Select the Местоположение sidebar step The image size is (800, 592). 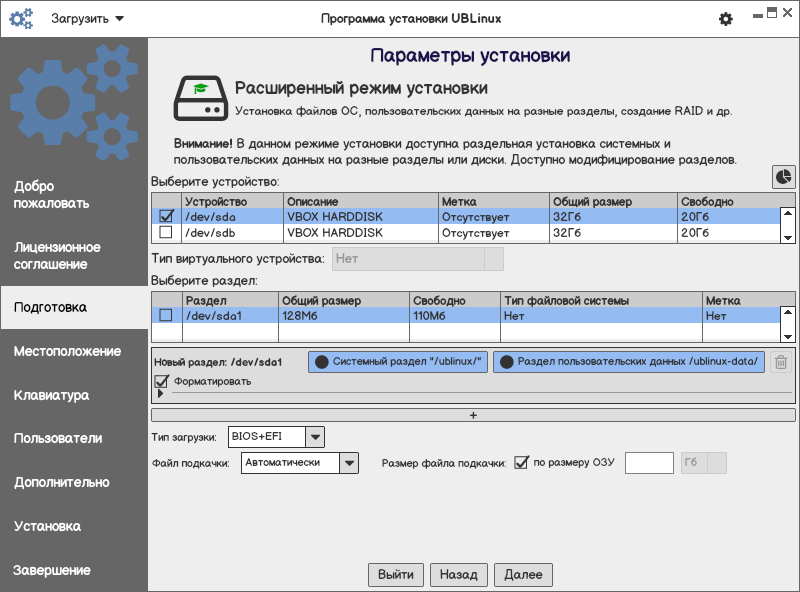(x=67, y=351)
